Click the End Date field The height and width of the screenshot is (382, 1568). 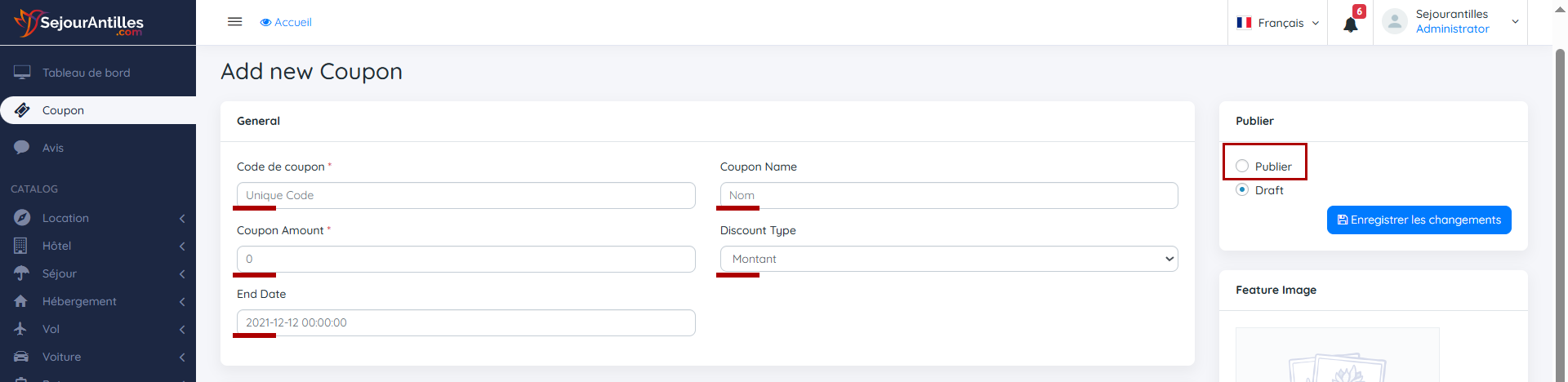click(465, 322)
